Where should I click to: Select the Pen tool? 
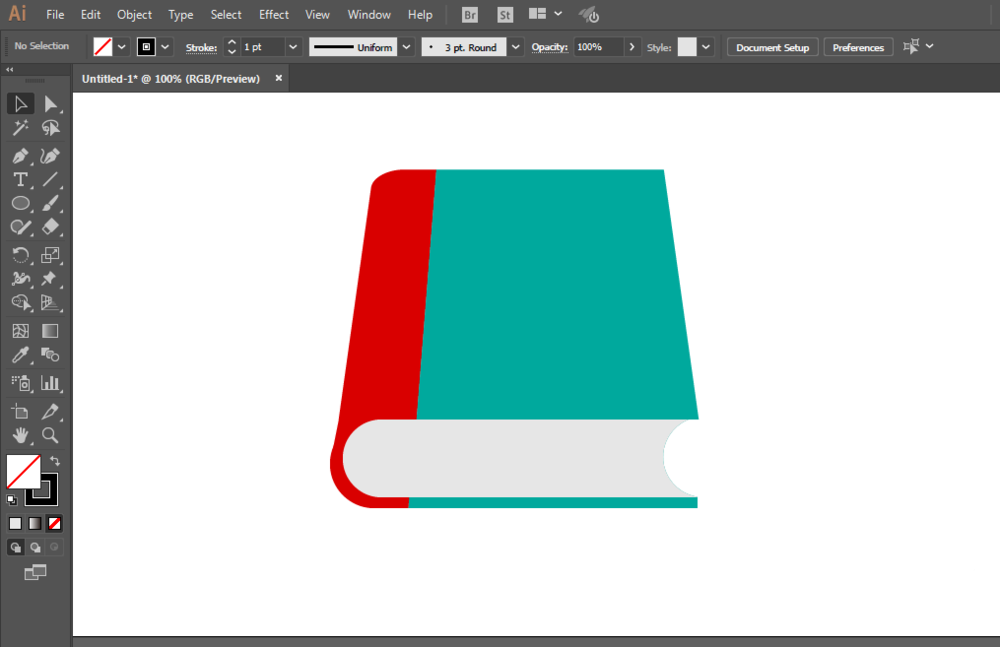tap(20, 156)
